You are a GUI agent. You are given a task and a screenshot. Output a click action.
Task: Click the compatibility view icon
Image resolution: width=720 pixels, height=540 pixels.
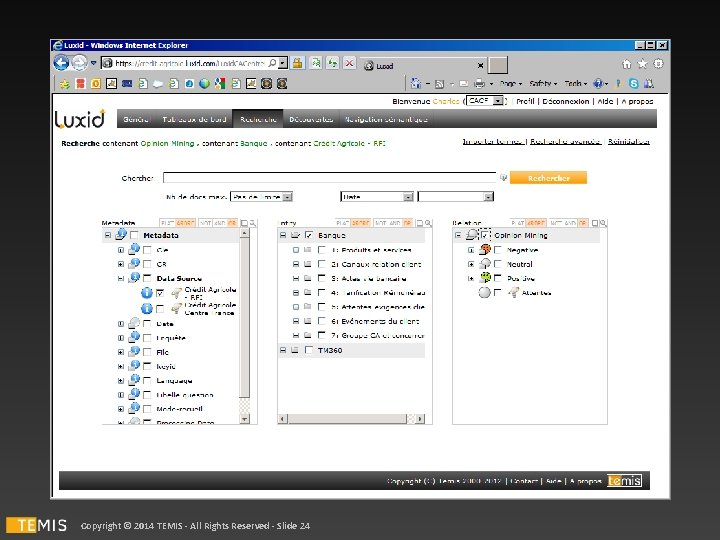tap(315, 63)
